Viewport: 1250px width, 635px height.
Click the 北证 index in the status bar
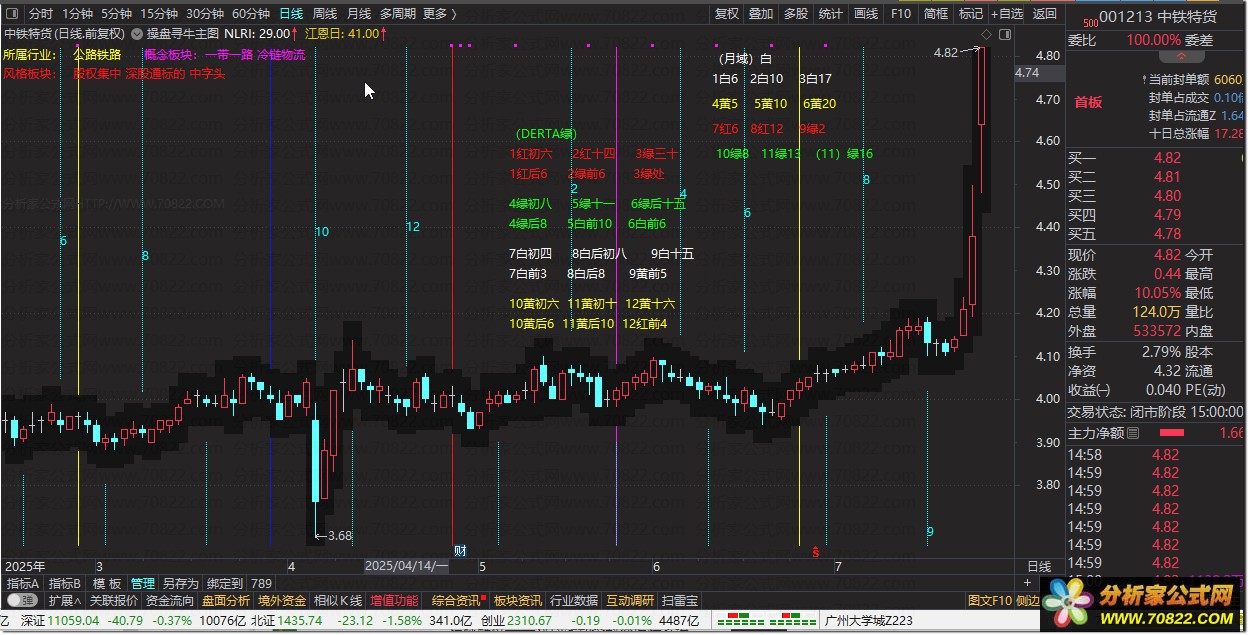(x=262, y=621)
